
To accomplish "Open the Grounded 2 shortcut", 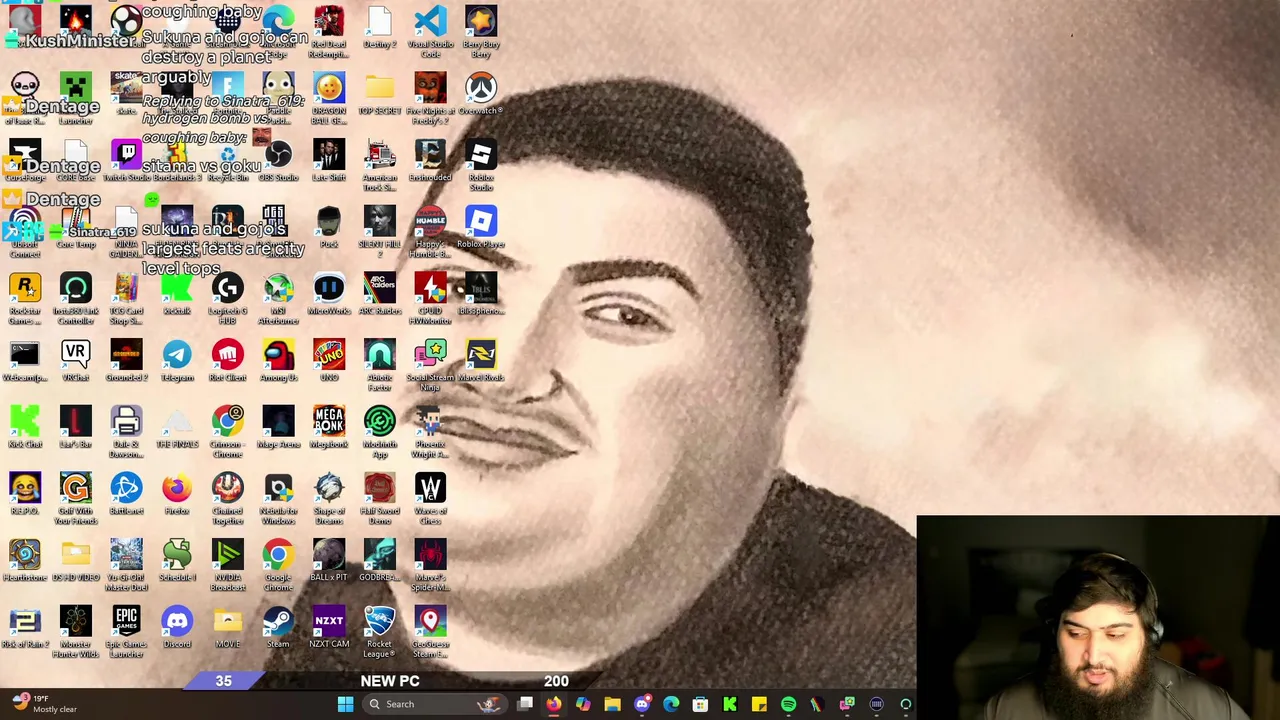I will pyautogui.click(x=127, y=362).
